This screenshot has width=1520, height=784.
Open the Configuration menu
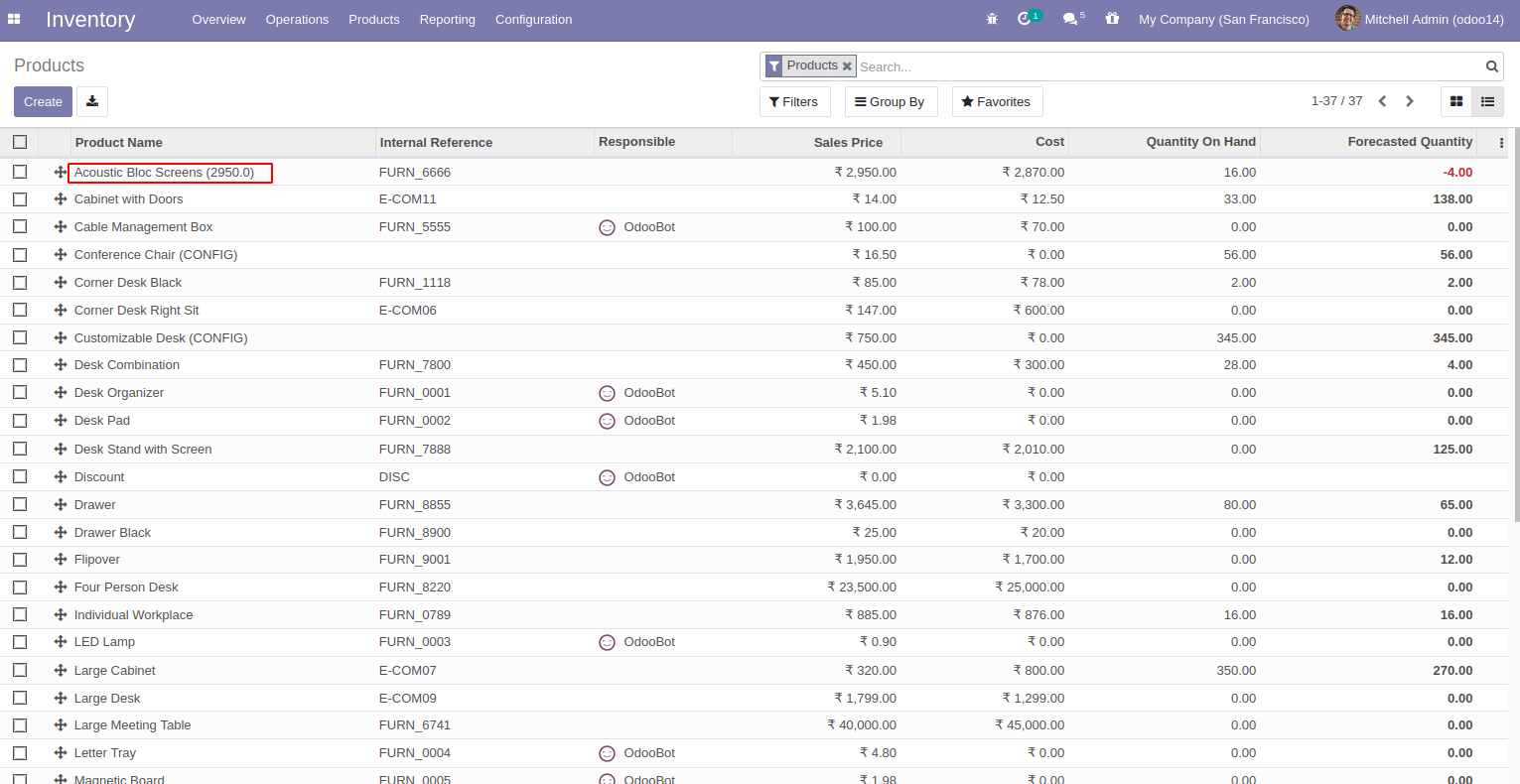(x=533, y=19)
